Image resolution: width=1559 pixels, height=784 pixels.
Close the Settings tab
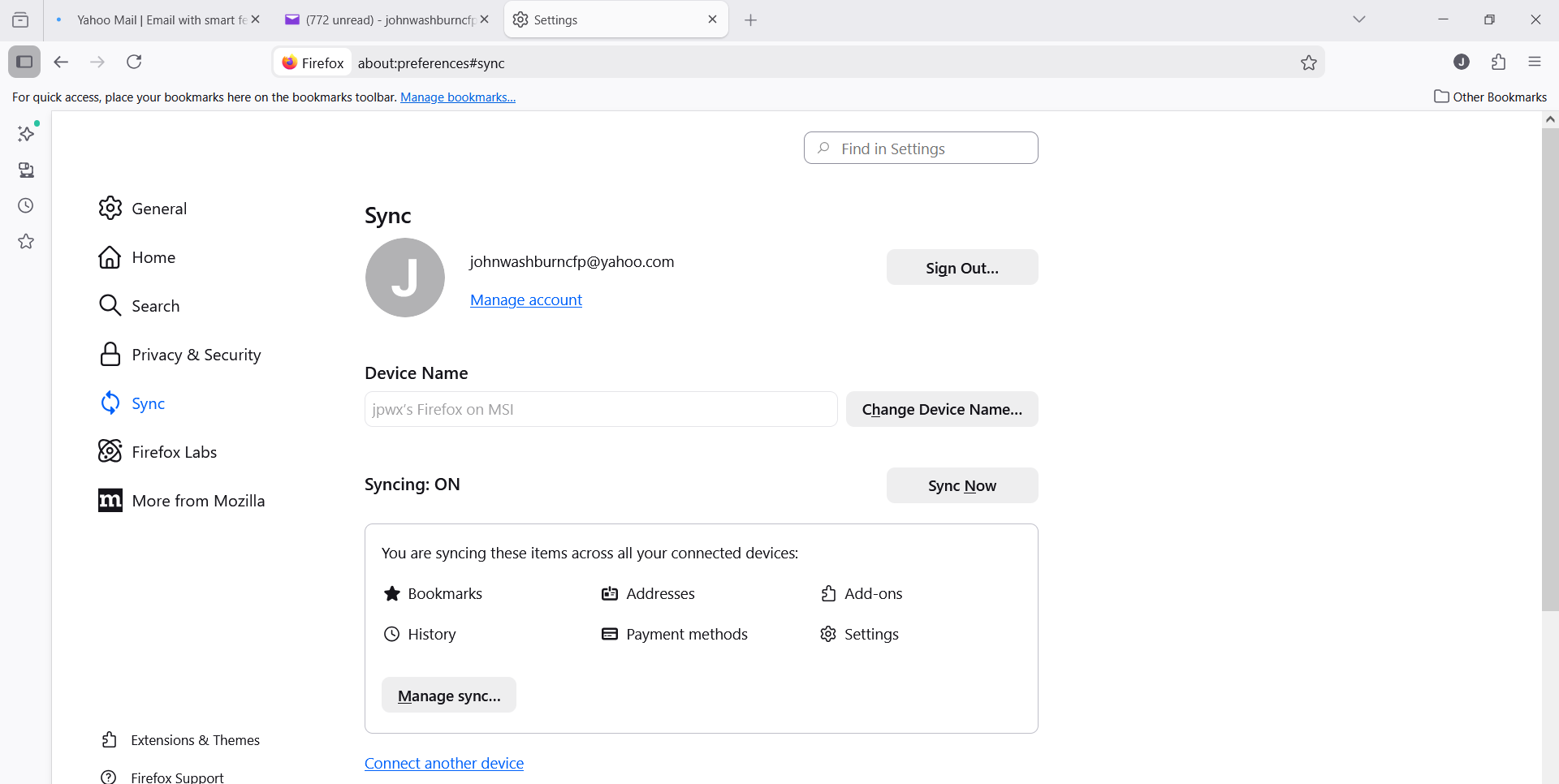[x=712, y=19]
